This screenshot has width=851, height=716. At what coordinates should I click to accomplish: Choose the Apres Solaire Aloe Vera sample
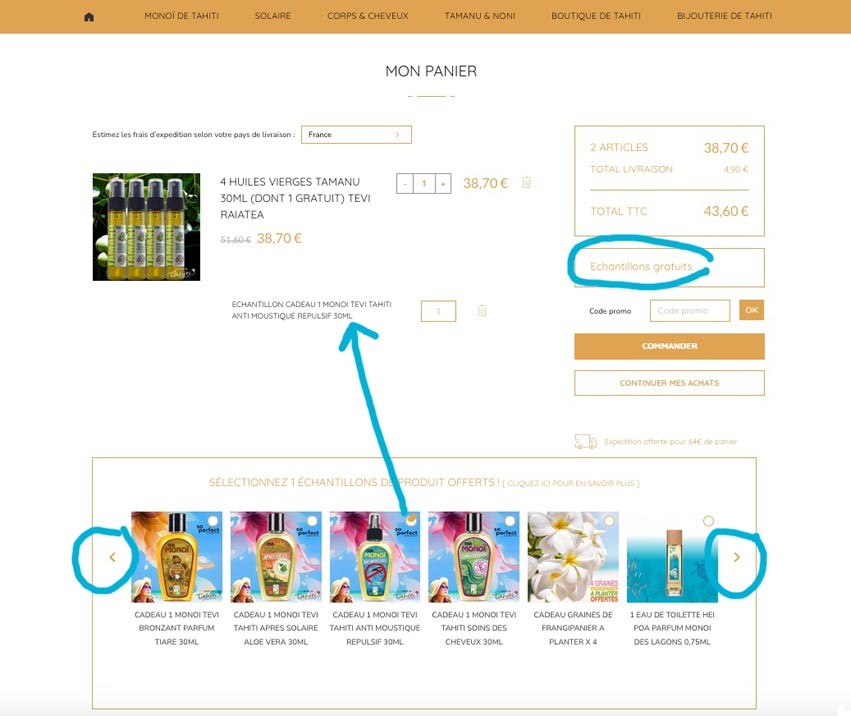tap(312, 521)
